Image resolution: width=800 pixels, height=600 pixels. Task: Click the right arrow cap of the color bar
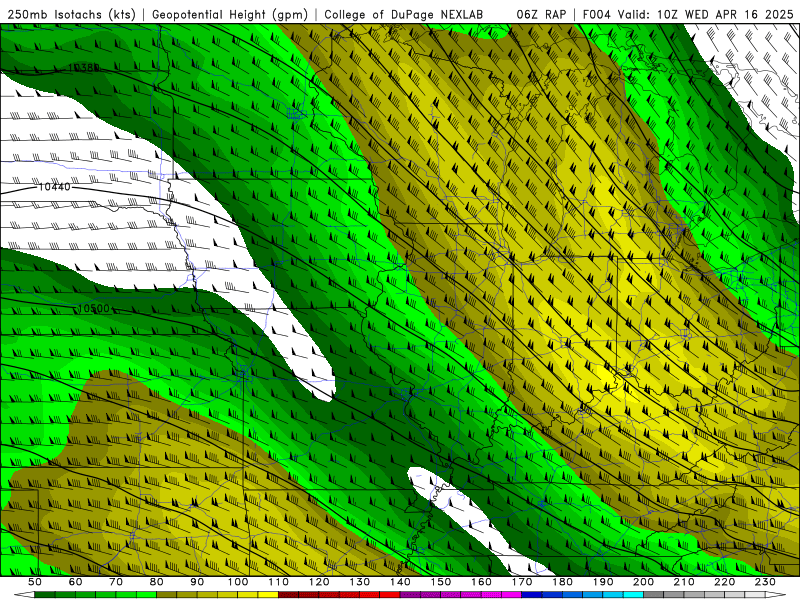pos(776,594)
